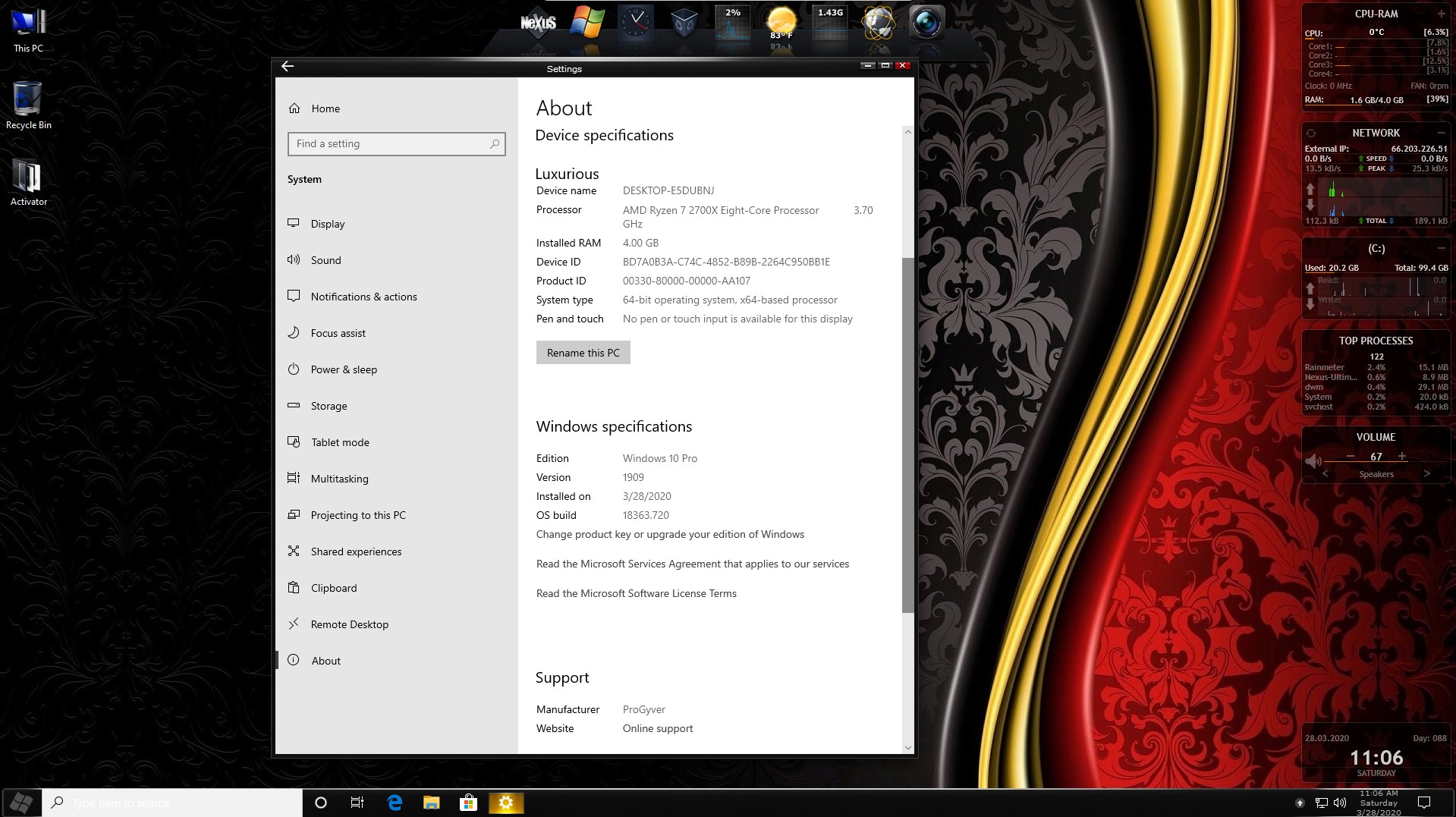Open Microsoft Store from the taskbar

point(469,803)
